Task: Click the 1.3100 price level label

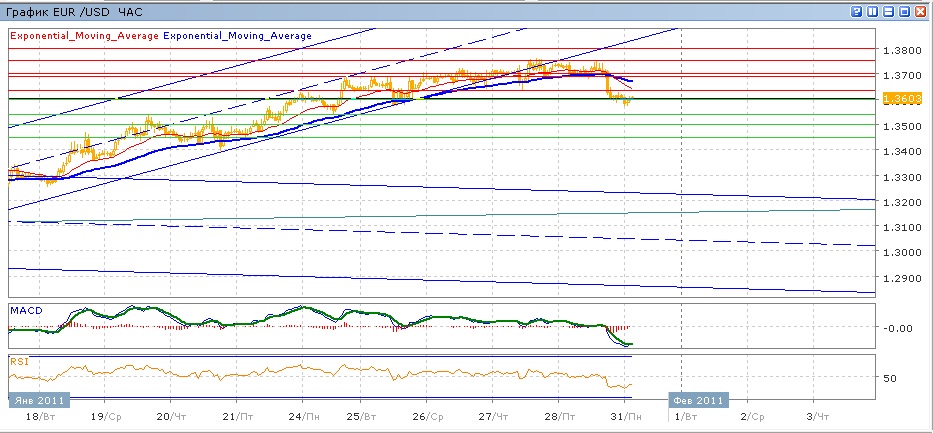Action: pos(902,227)
